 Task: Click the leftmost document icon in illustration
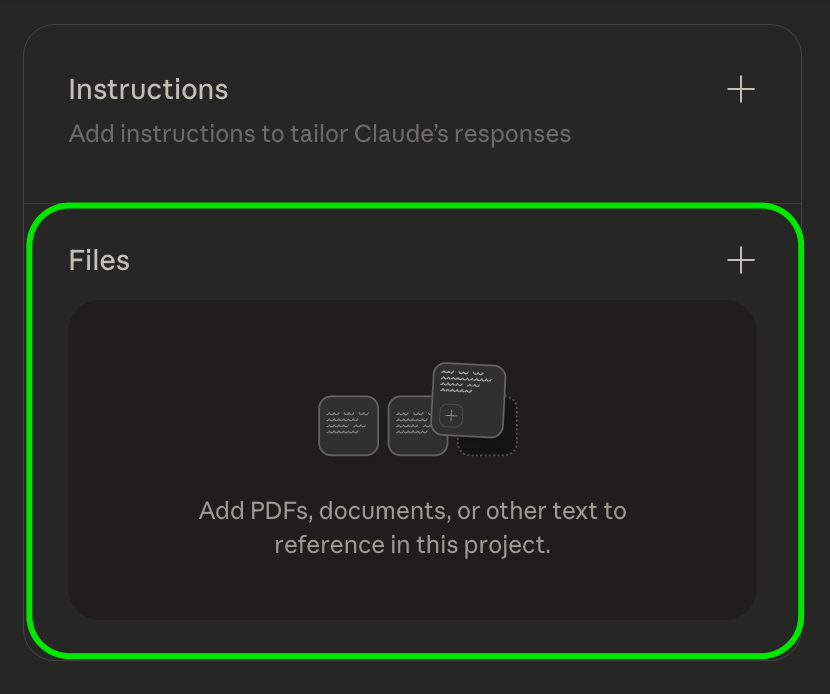click(x=348, y=426)
